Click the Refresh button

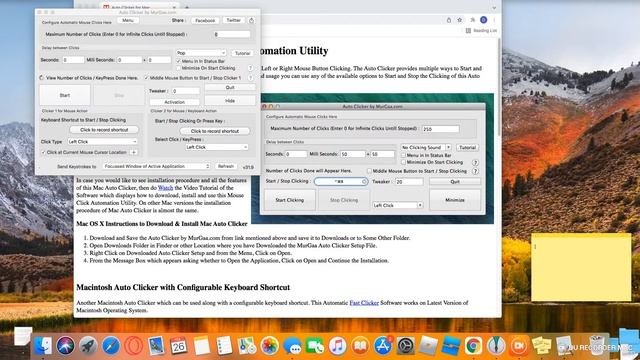click(226, 166)
